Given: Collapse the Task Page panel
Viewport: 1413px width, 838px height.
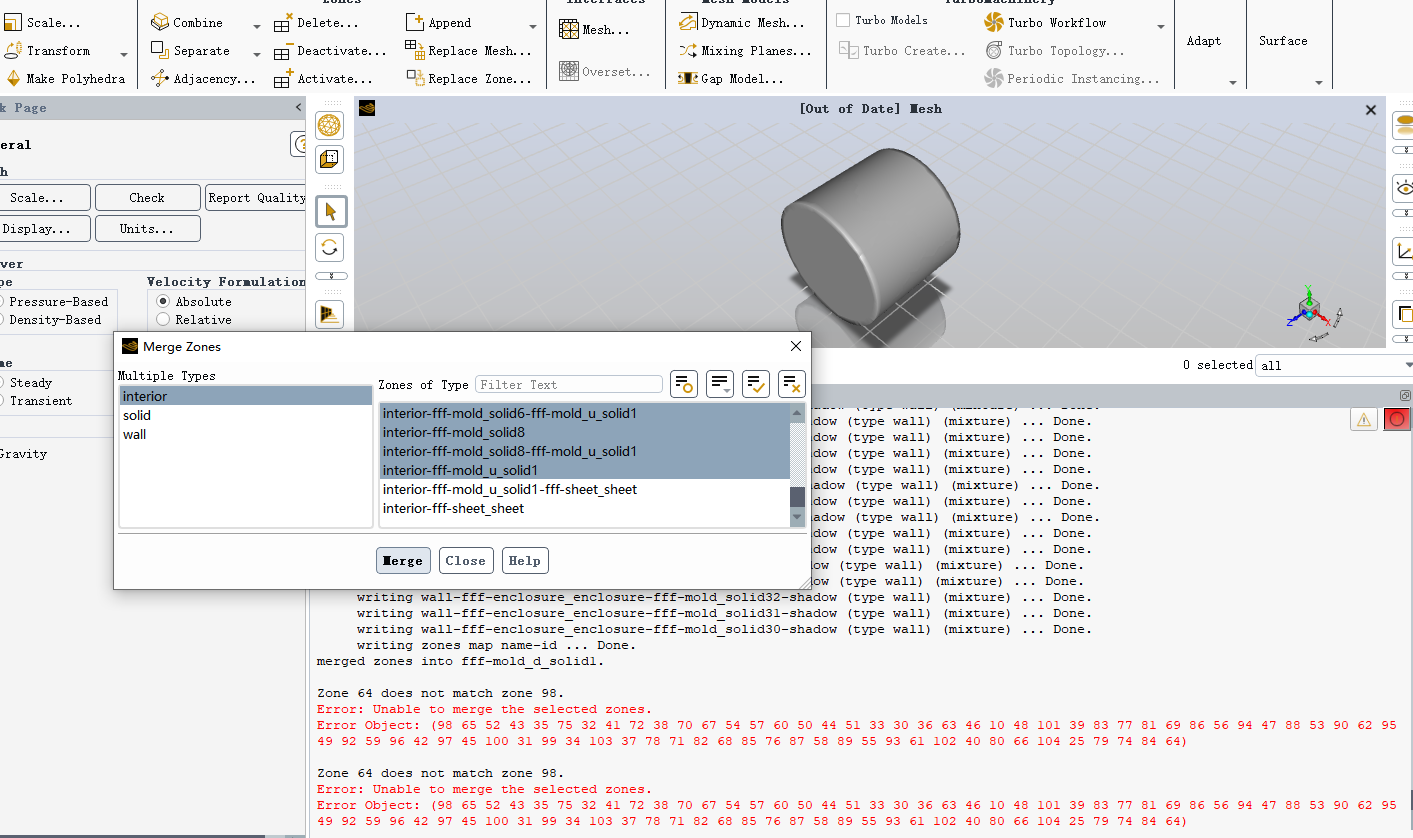Looking at the screenshot, I should pos(298,108).
